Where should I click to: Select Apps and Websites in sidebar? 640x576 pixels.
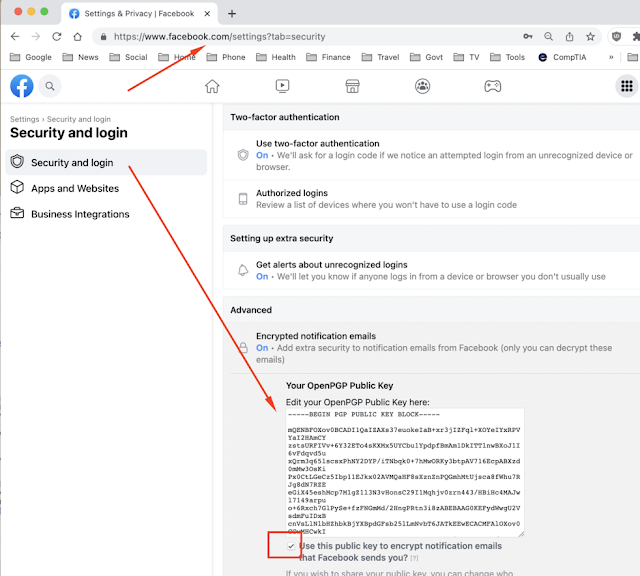106,188
